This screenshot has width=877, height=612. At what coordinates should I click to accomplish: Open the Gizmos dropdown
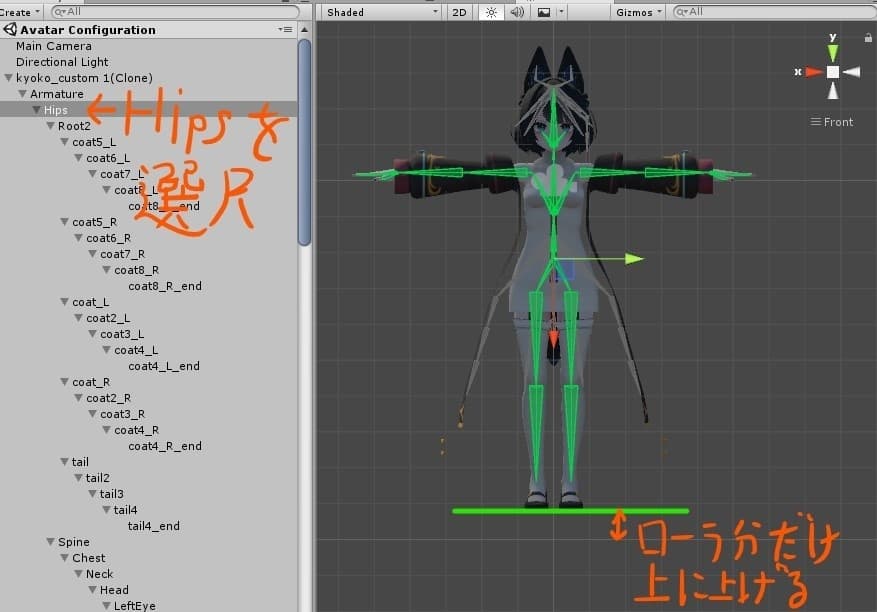(x=638, y=12)
